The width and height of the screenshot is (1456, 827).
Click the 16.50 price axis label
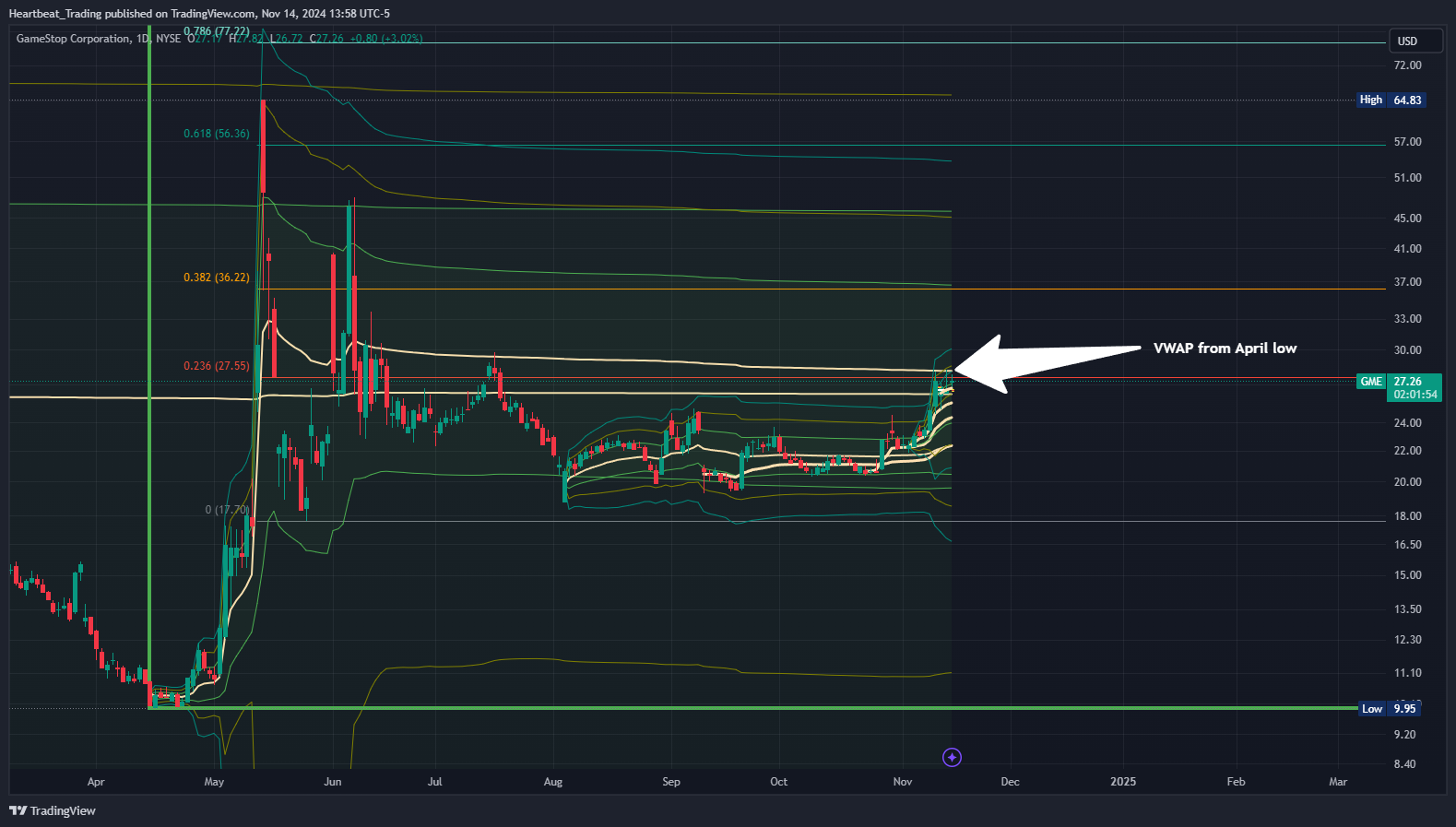[x=1408, y=545]
